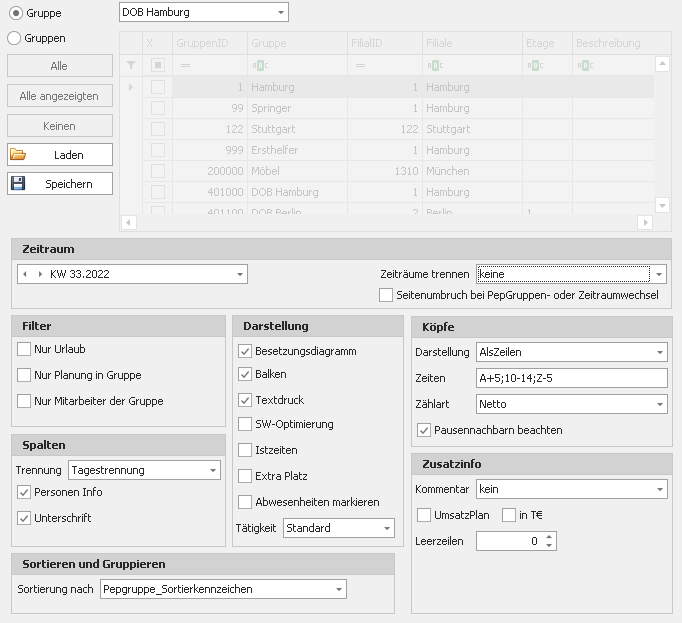Enable the Nur Urlaub filter checkbox

coord(24,349)
